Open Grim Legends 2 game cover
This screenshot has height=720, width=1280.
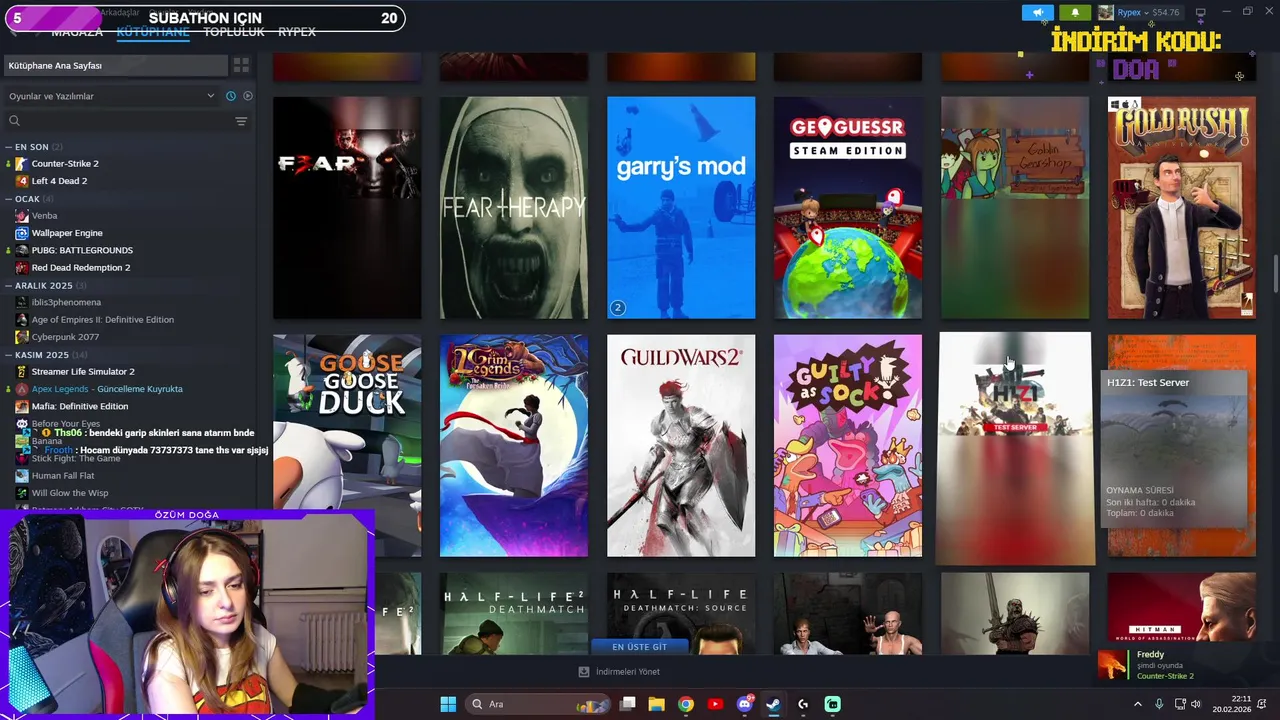[514, 446]
